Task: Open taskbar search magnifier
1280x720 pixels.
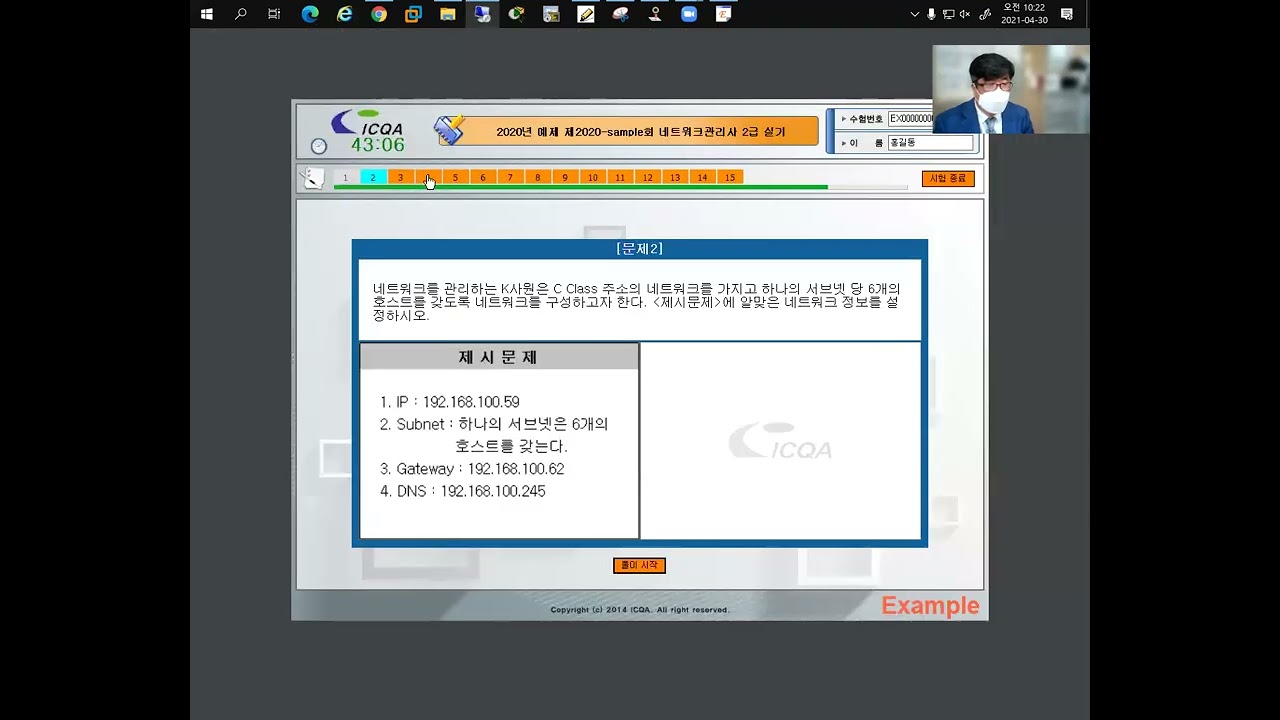Action: point(241,14)
